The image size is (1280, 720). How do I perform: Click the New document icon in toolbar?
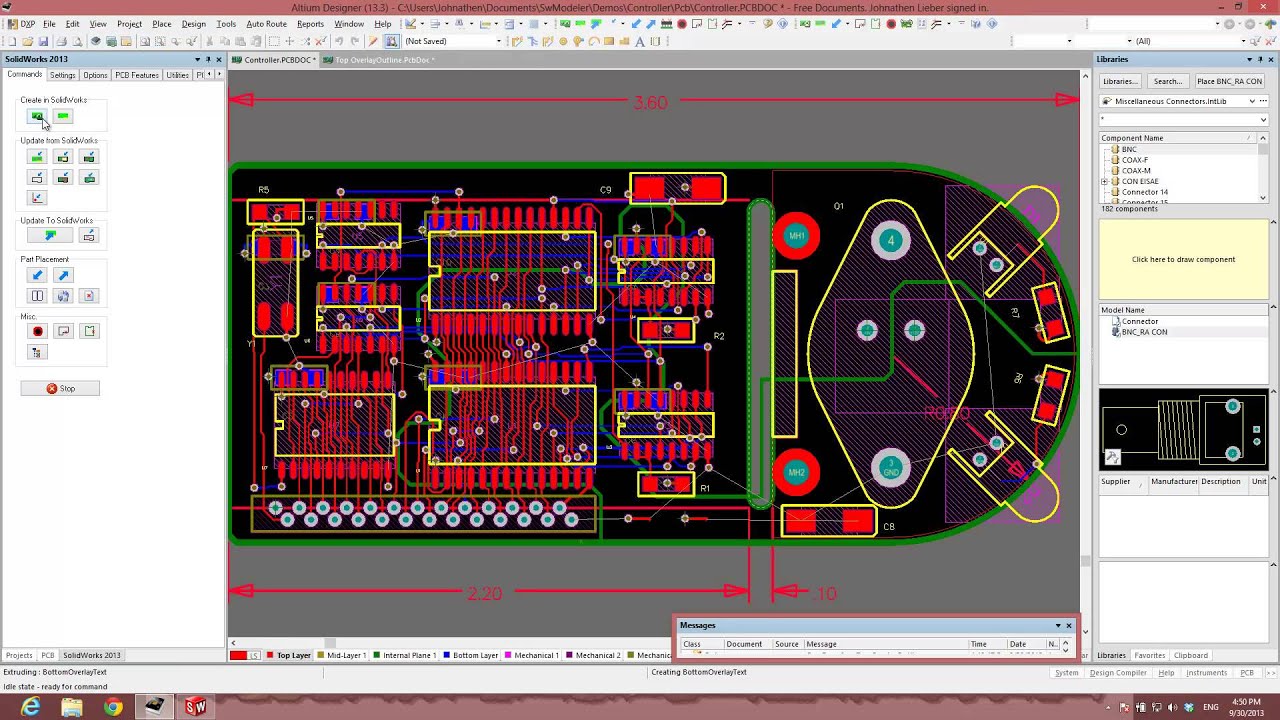(12, 41)
